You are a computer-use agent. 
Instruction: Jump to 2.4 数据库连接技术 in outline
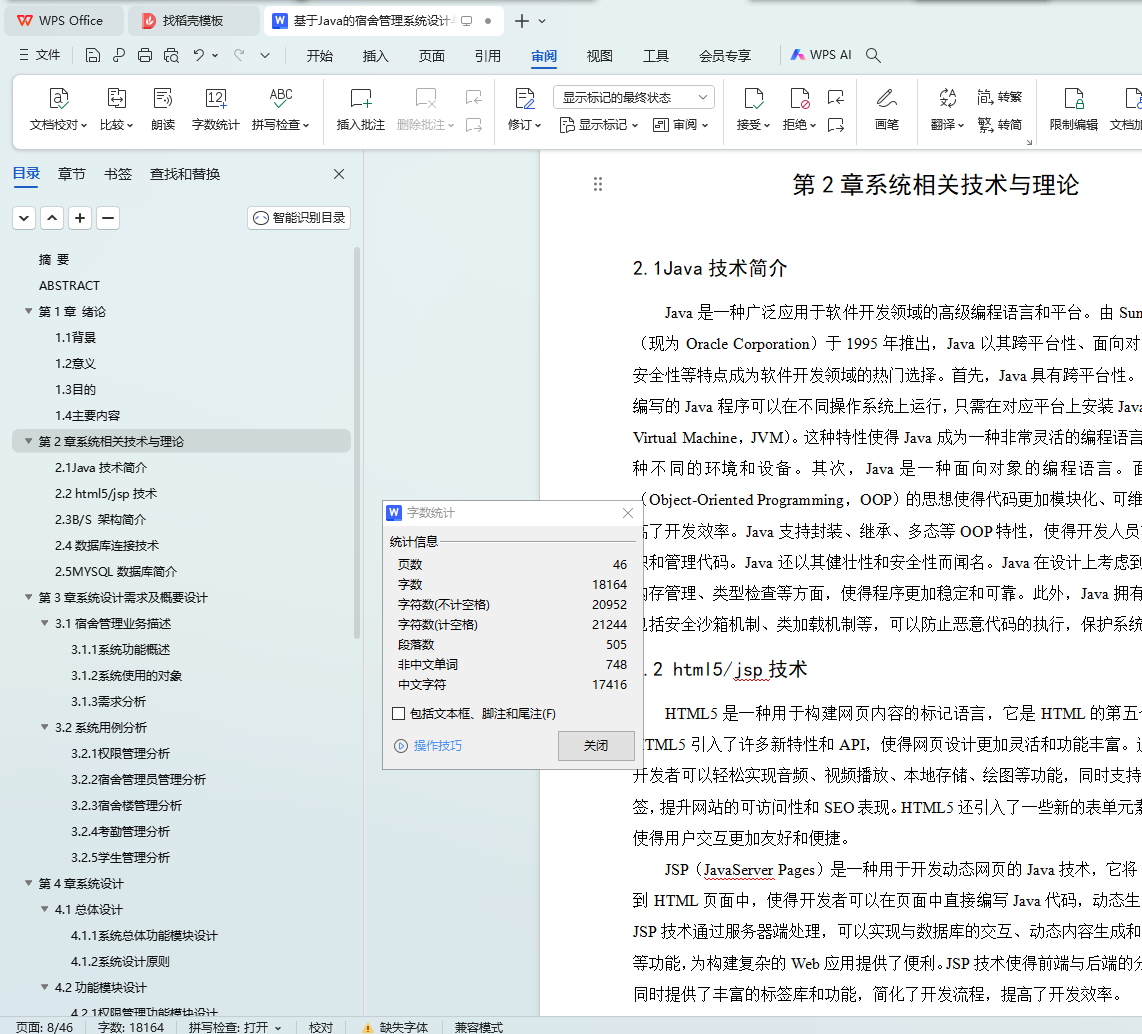click(107, 546)
